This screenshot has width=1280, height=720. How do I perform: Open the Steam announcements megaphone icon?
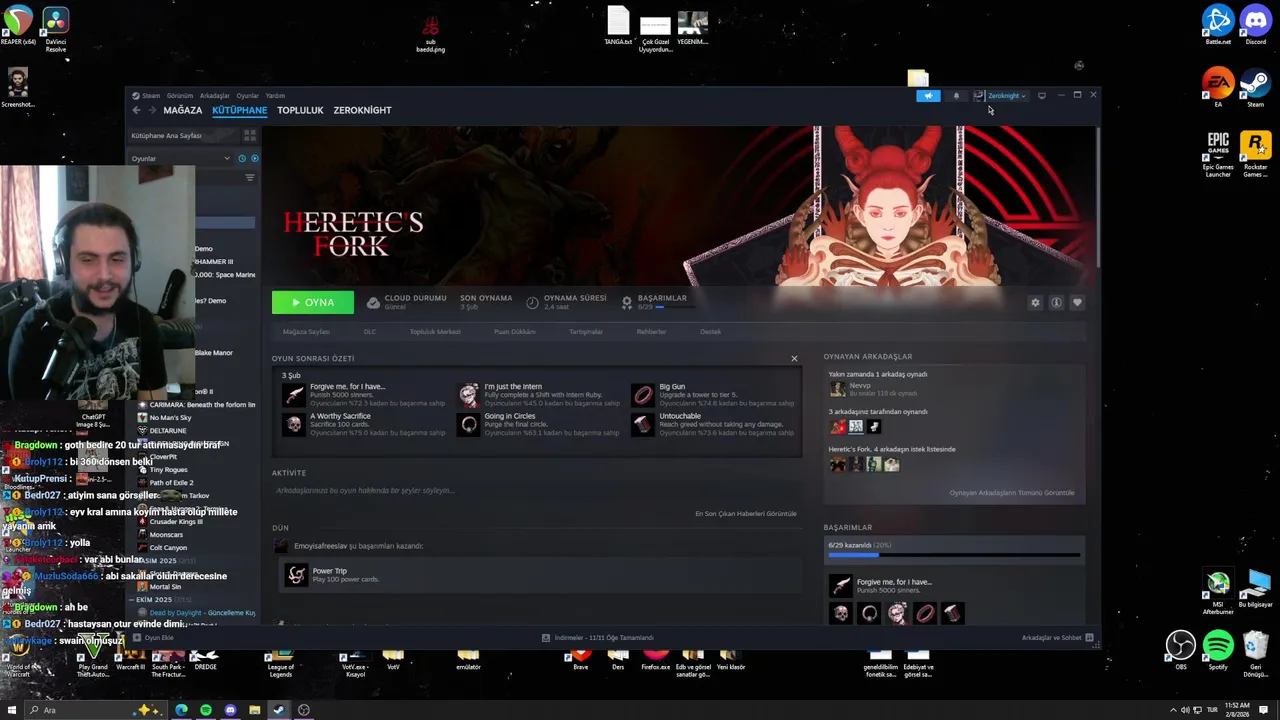pyautogui.click(x=928, y=96)
